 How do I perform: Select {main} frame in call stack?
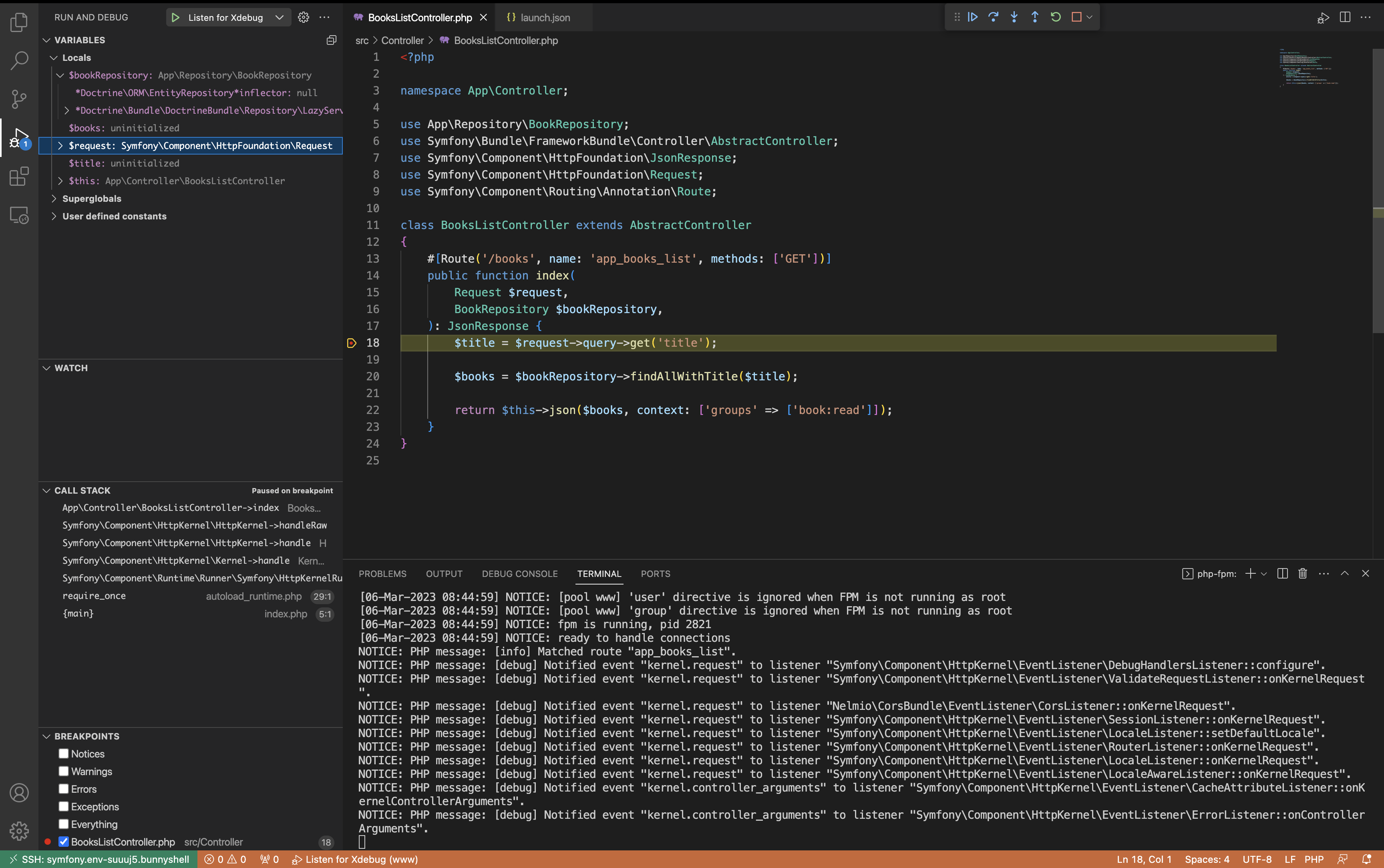pyautogui.click(x=78, y=613)
